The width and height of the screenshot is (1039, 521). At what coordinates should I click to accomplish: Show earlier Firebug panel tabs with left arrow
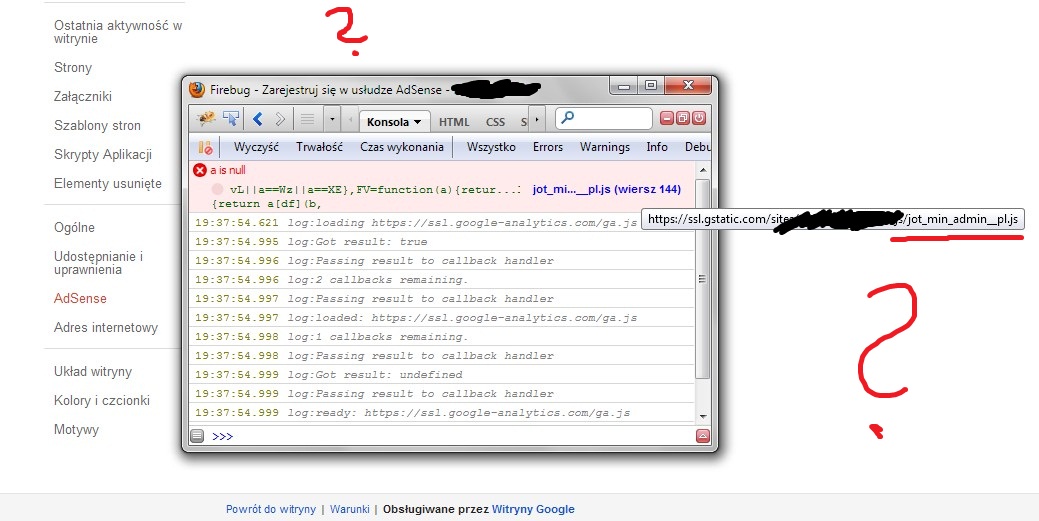click(x=350, y=120)
